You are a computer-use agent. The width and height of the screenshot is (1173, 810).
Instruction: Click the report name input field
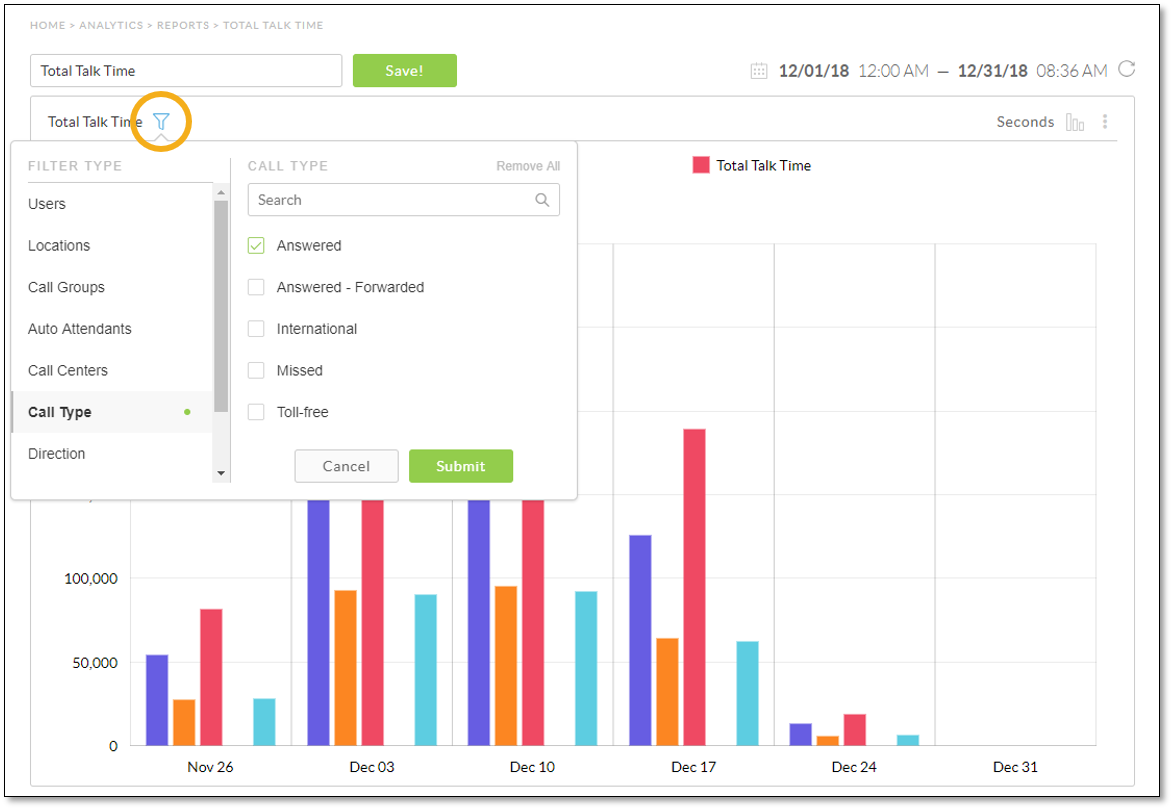[x=186, y=71]
